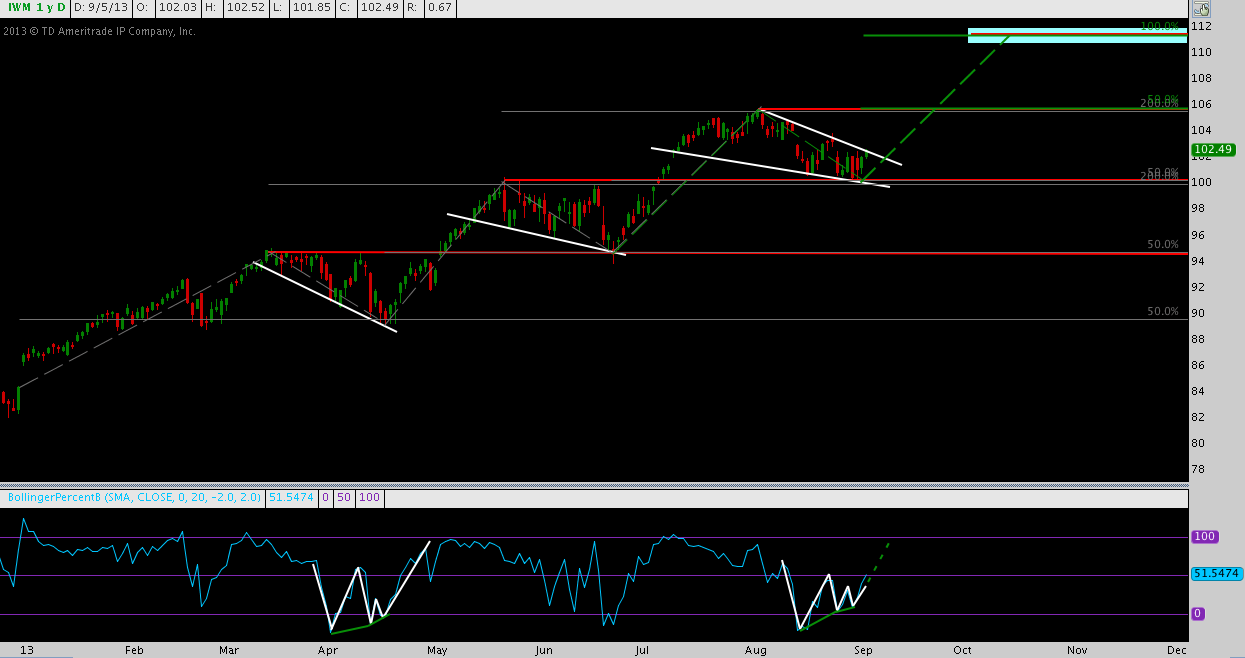Click the green 102.49 price bubble on axis
The image size is (1245, 658).
(1213, 150)
